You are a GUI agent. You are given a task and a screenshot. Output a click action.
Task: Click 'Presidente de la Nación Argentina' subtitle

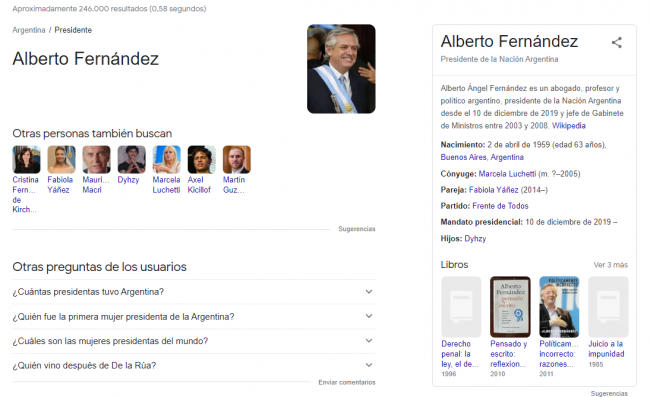(499, 59)
